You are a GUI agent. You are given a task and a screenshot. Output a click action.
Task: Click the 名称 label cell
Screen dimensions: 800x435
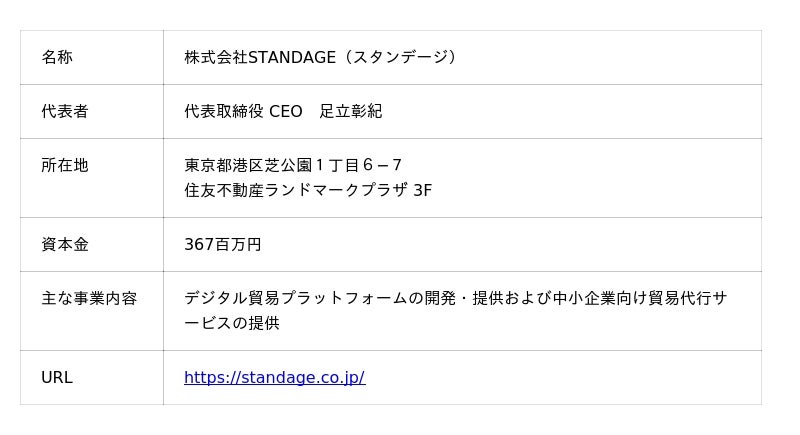[57, 58]
